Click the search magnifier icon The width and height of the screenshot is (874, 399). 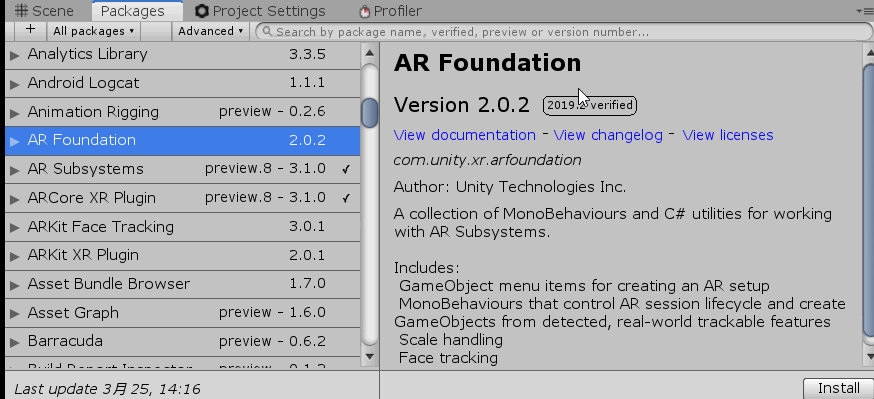[268, 32]
